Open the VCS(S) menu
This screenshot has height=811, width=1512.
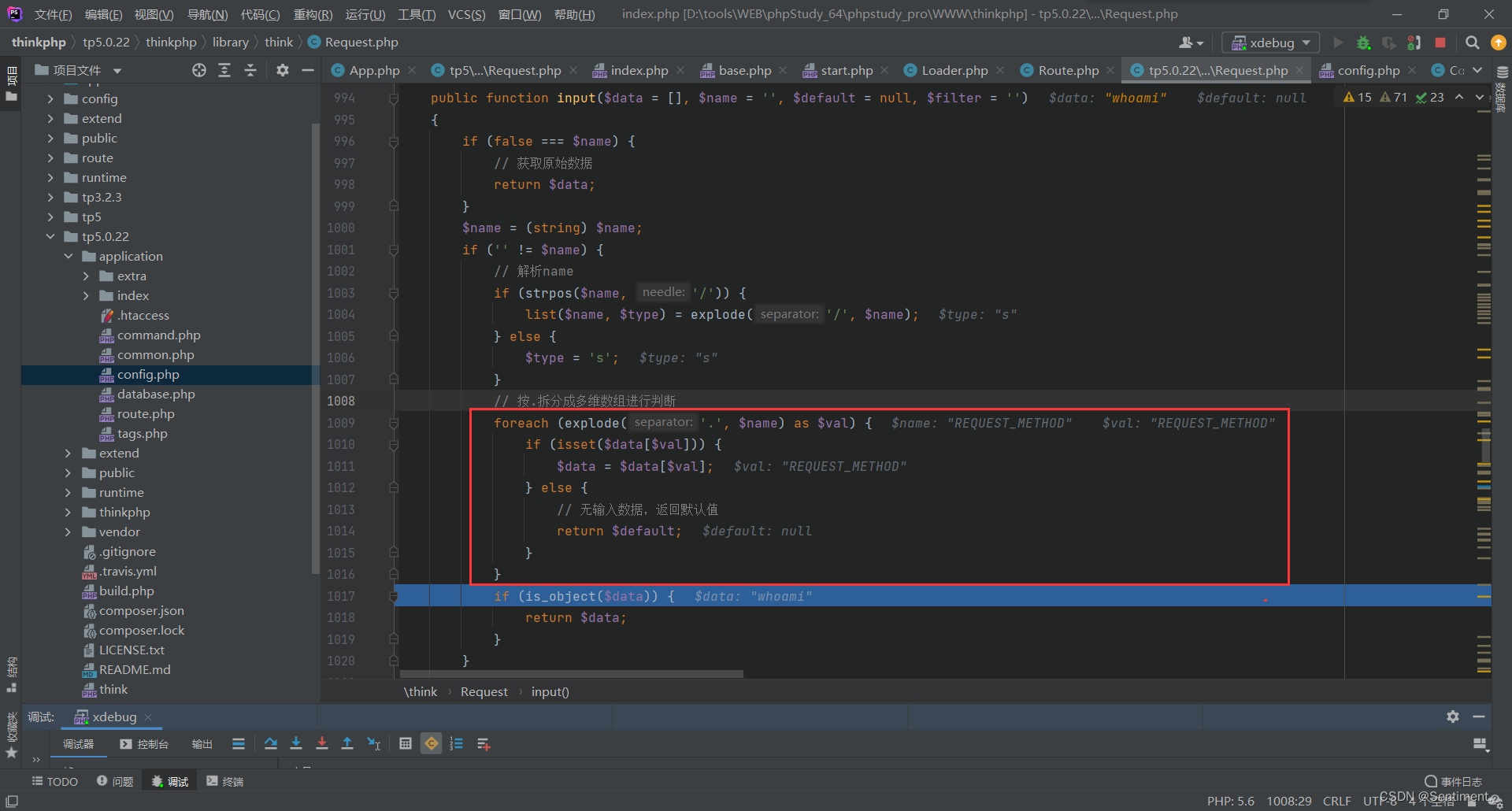(466, 14)
